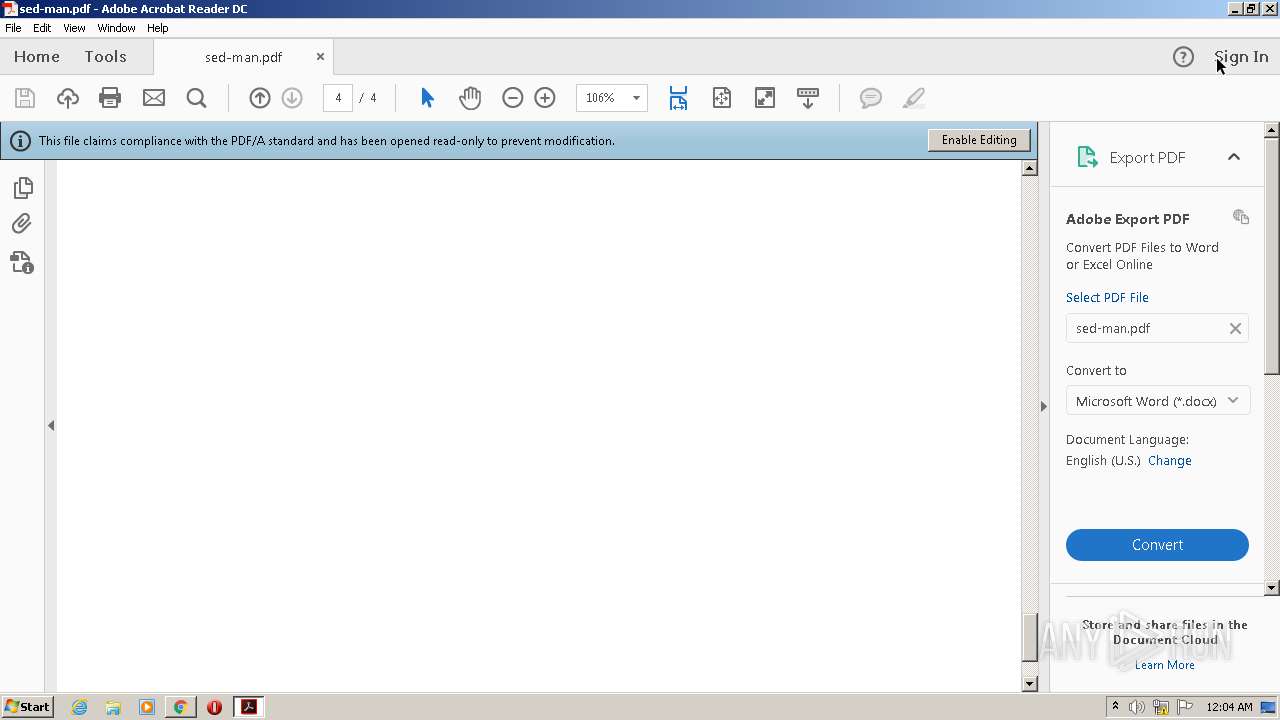
Task: Upload file to Document Cloud icon
Action: (x=67, y=98)
